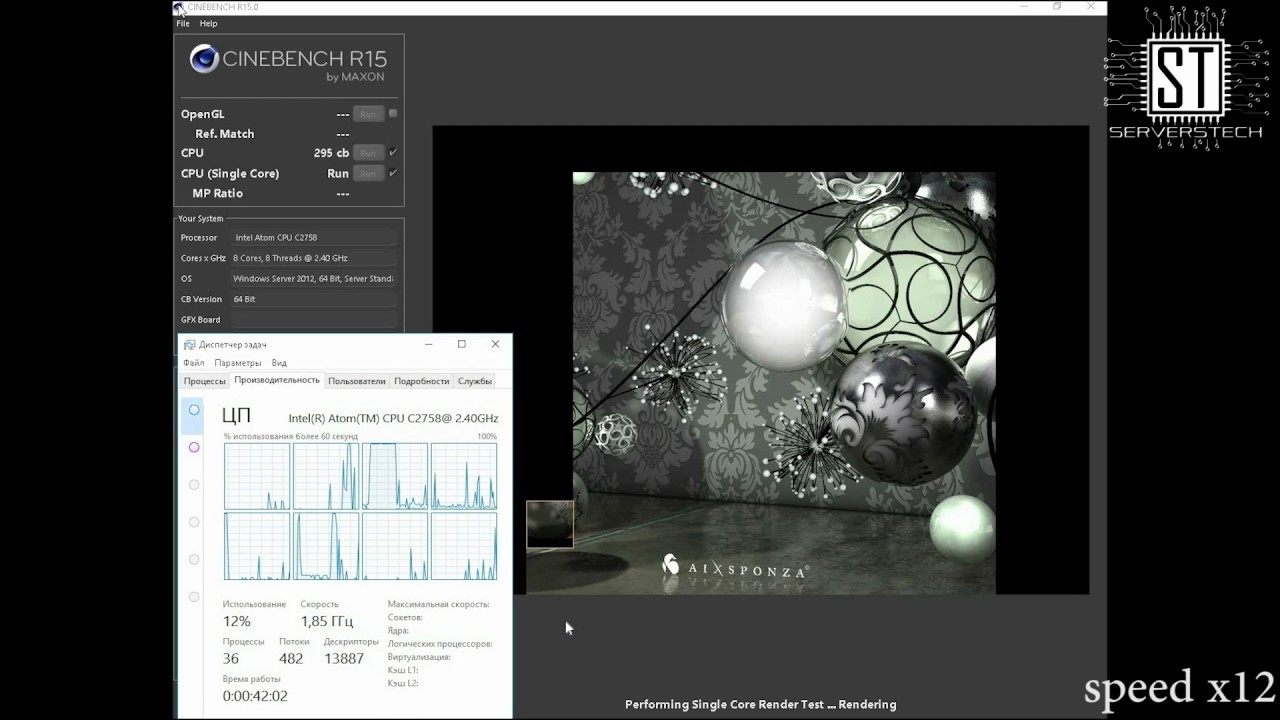Click status text "Performing Single Core Render Test"
The width and height of the screenshot is (1280, 720).
723,705
